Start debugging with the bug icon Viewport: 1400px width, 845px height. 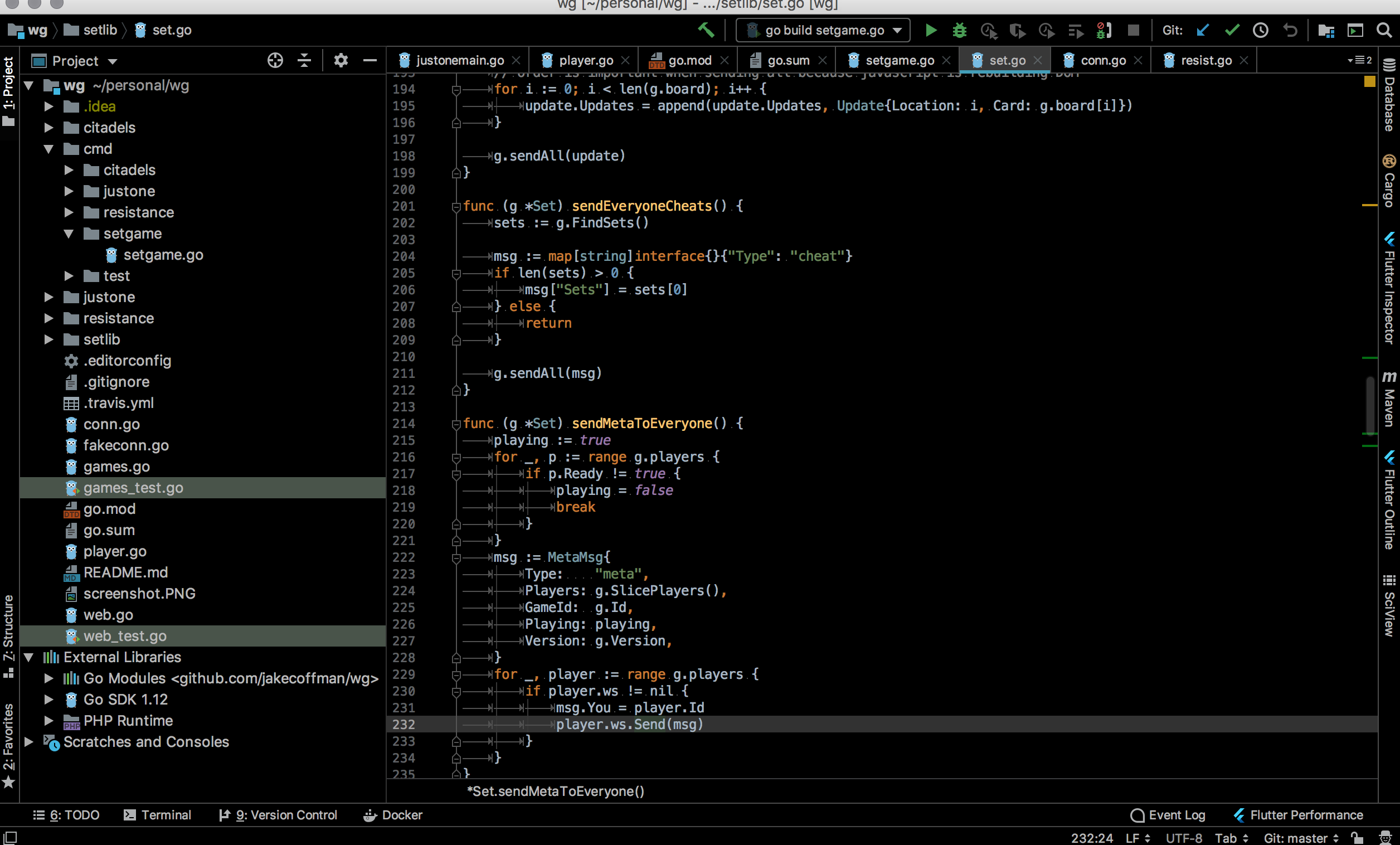[959, 30]
